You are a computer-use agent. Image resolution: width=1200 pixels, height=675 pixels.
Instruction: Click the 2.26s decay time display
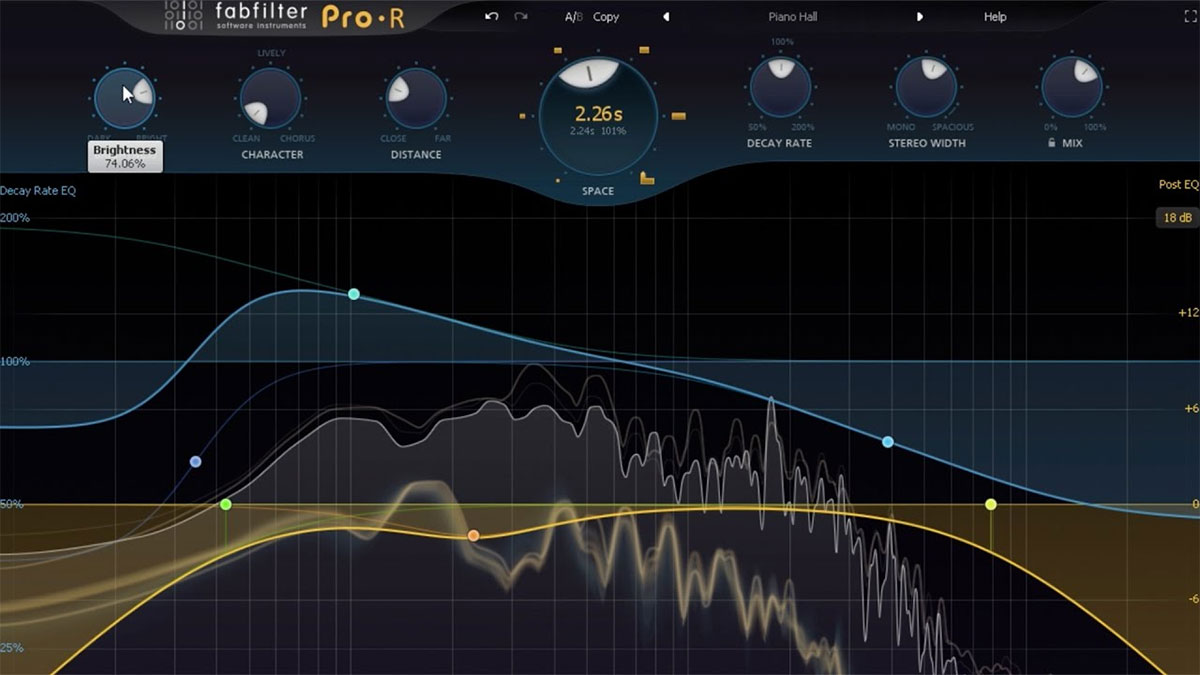click(597, 114)
